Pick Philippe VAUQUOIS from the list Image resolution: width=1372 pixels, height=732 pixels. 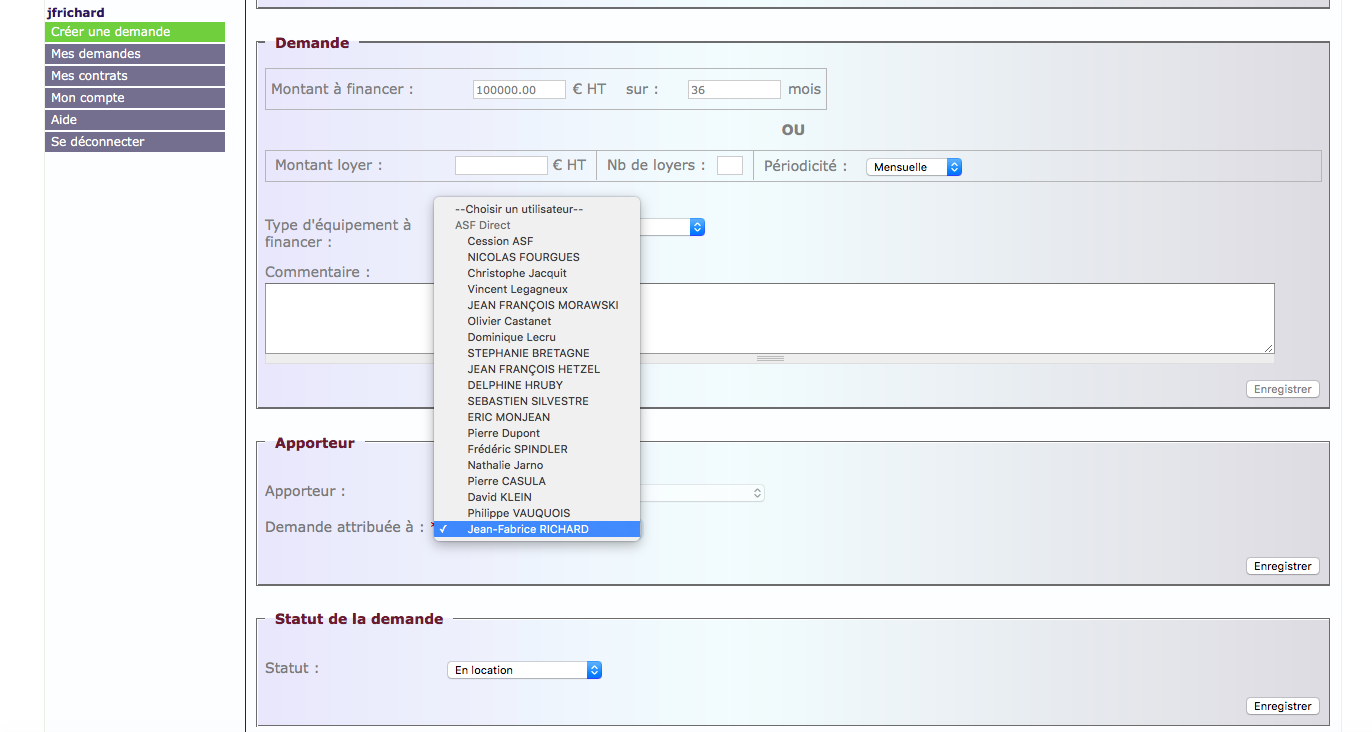tap(518, 513)
